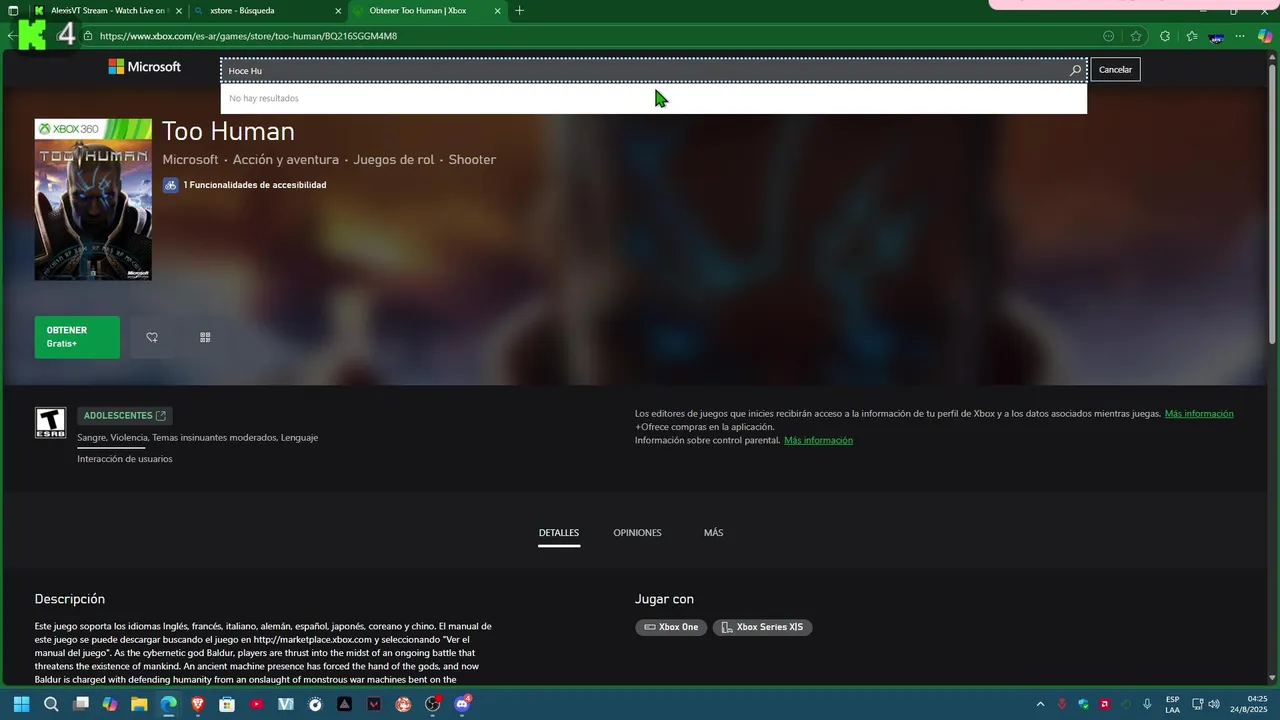Open the QR code icon next to wishlist
Image resolution: width=1280 pixels, height=720 pixels.
coord(205,338)
